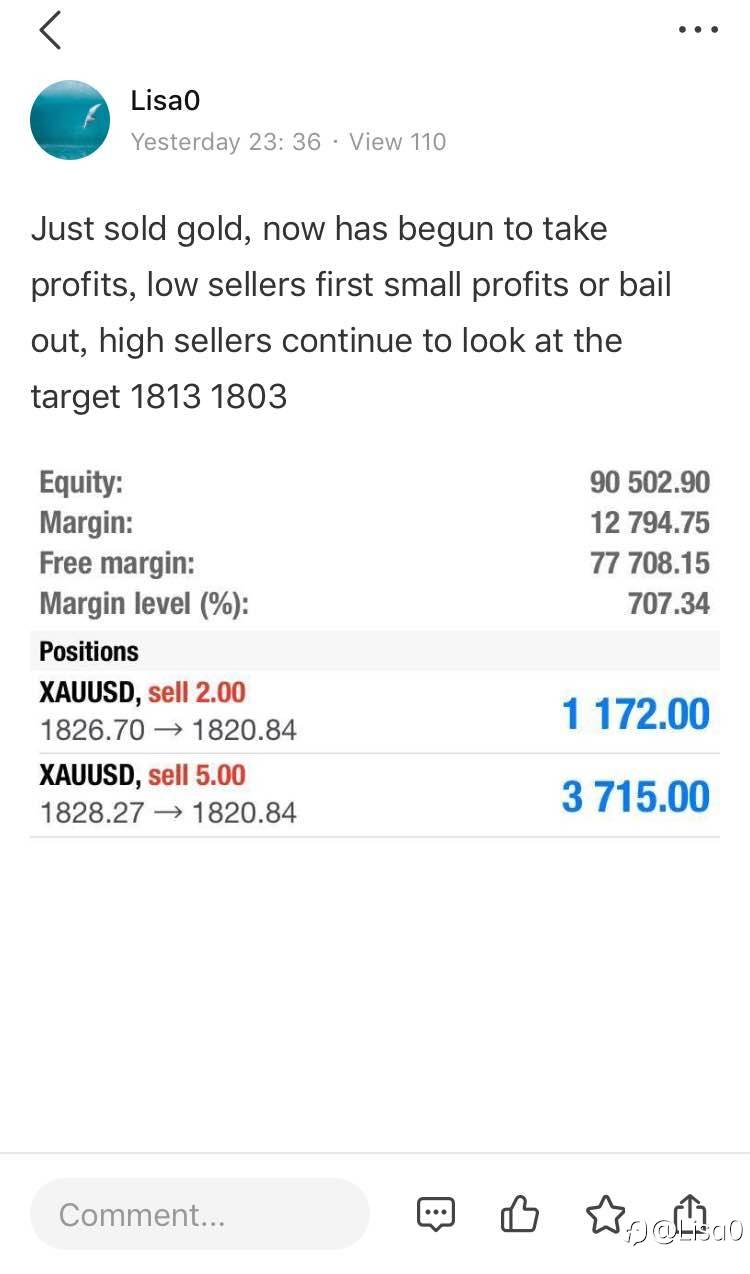This screenshot has height=1274, width=750.
Task: Open Lisa0's profile avatar
Action: pos(70,120)
